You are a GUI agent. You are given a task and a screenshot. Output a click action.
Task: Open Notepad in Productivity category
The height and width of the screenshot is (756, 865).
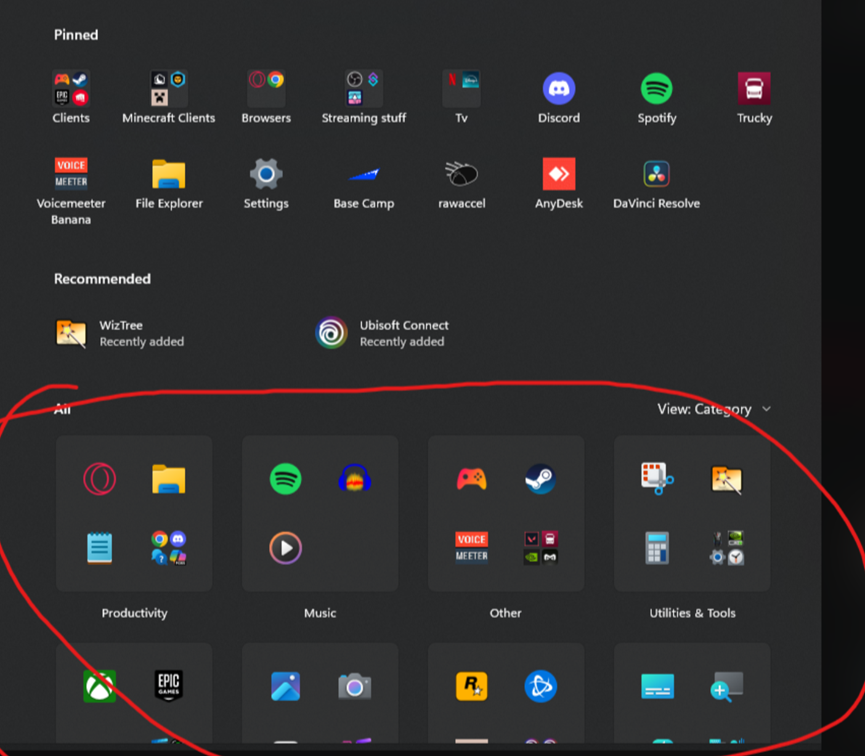point(99,547)
